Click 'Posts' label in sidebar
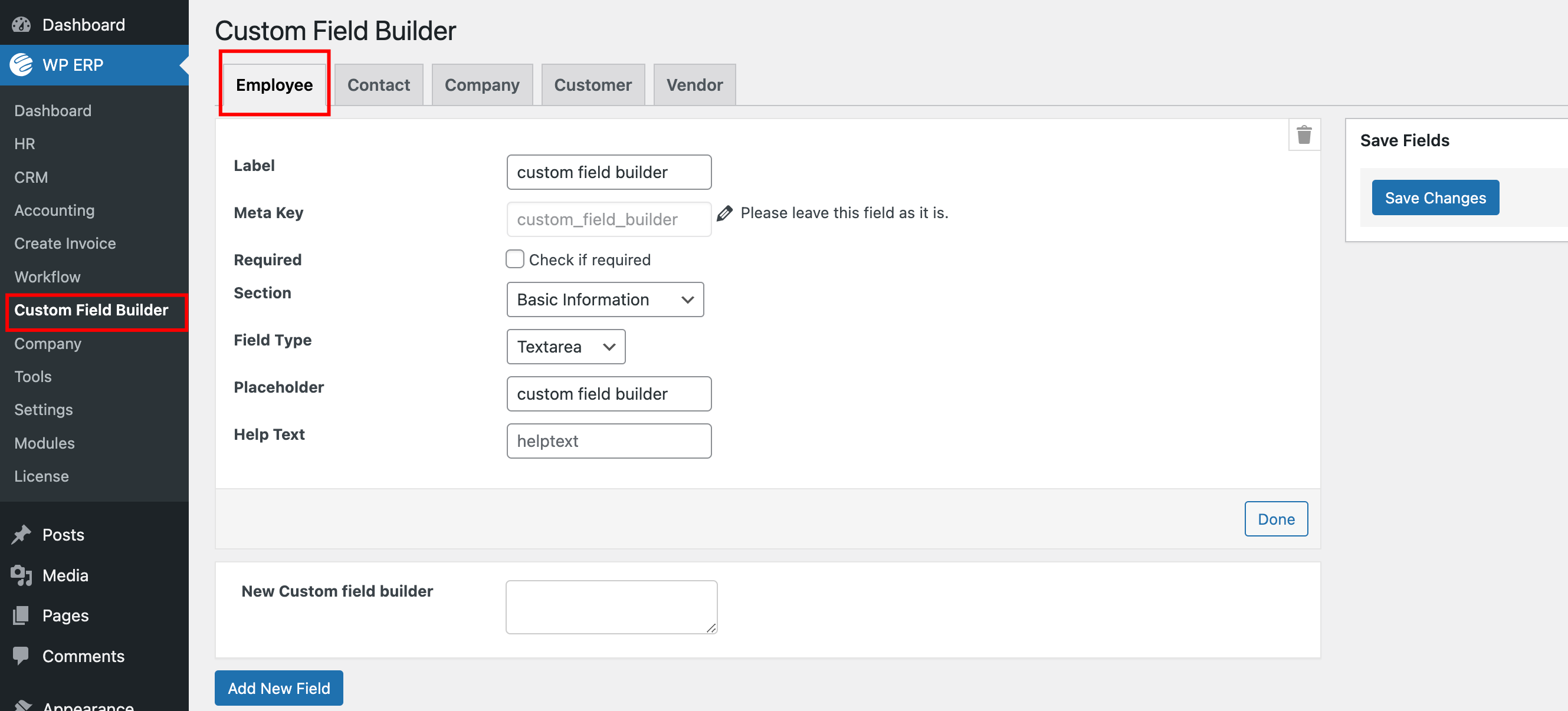Image resolution: width=1568 pixels, height=711 pixels. (x=63, y=535)
